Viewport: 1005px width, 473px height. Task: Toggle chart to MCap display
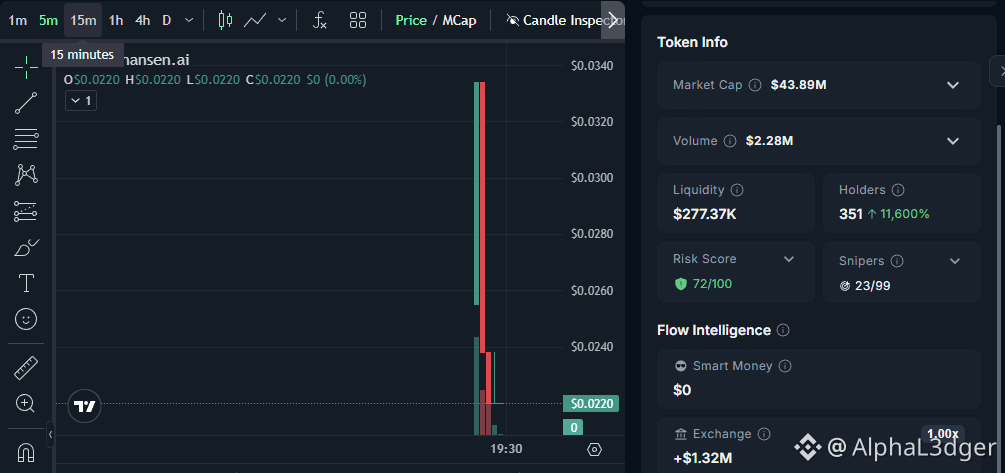(x=460, y=20)
